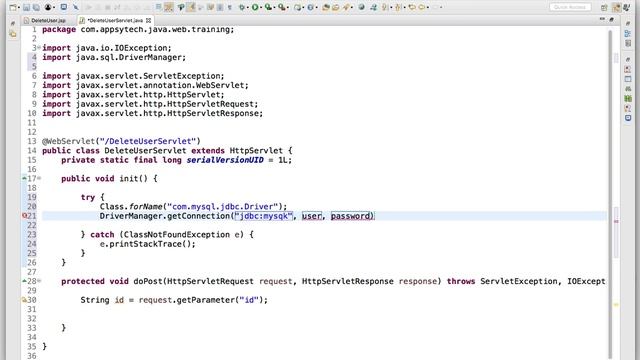640x360 pixels.
Task: Click the blue monitor icon in toolbar
Action: pyautogui.click(x=64, y=7)
